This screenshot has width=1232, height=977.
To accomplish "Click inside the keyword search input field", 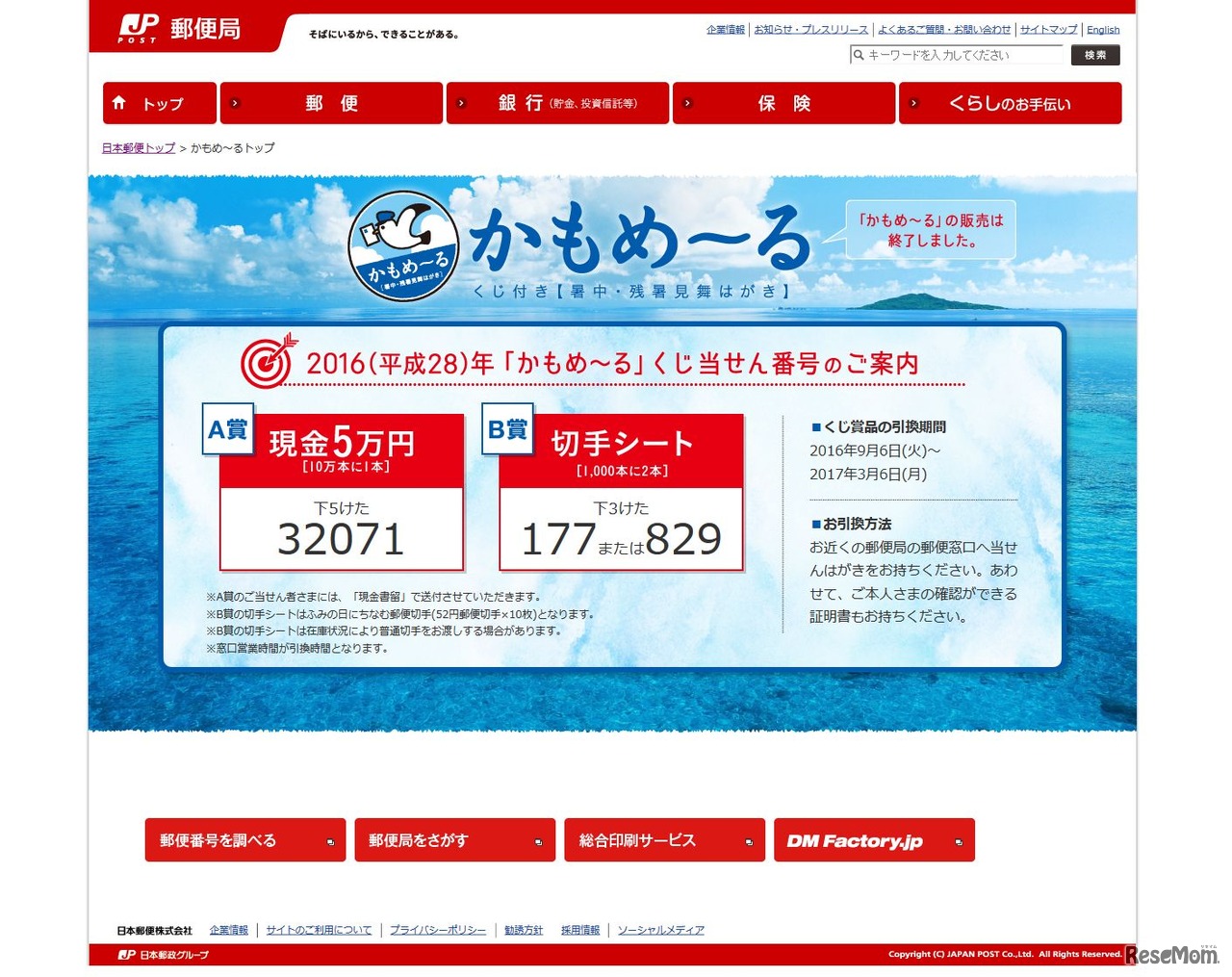I will (x=962, y=55).
